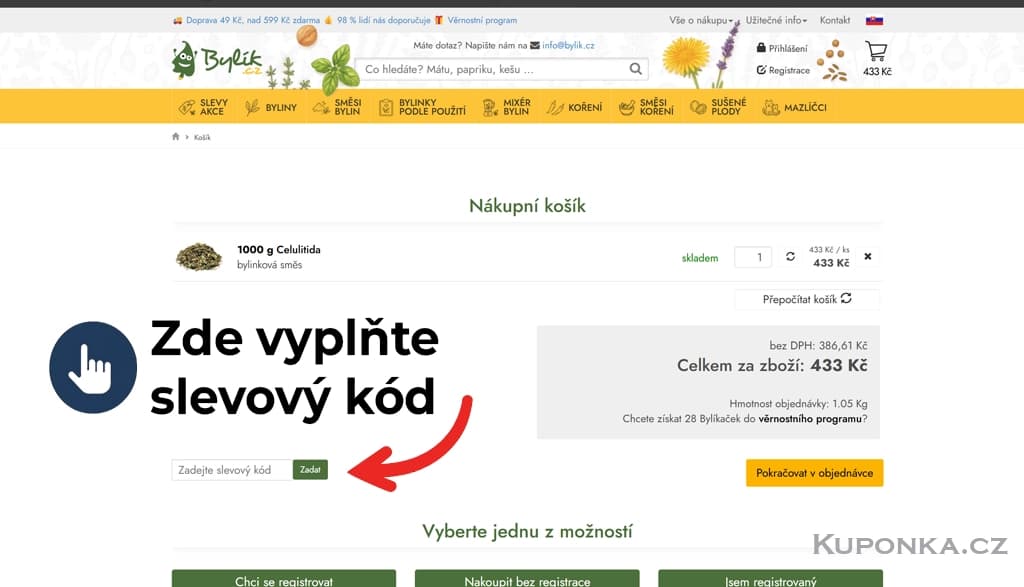
Task: Click refresh quantity icon next to item
Action: coord(790,257)
